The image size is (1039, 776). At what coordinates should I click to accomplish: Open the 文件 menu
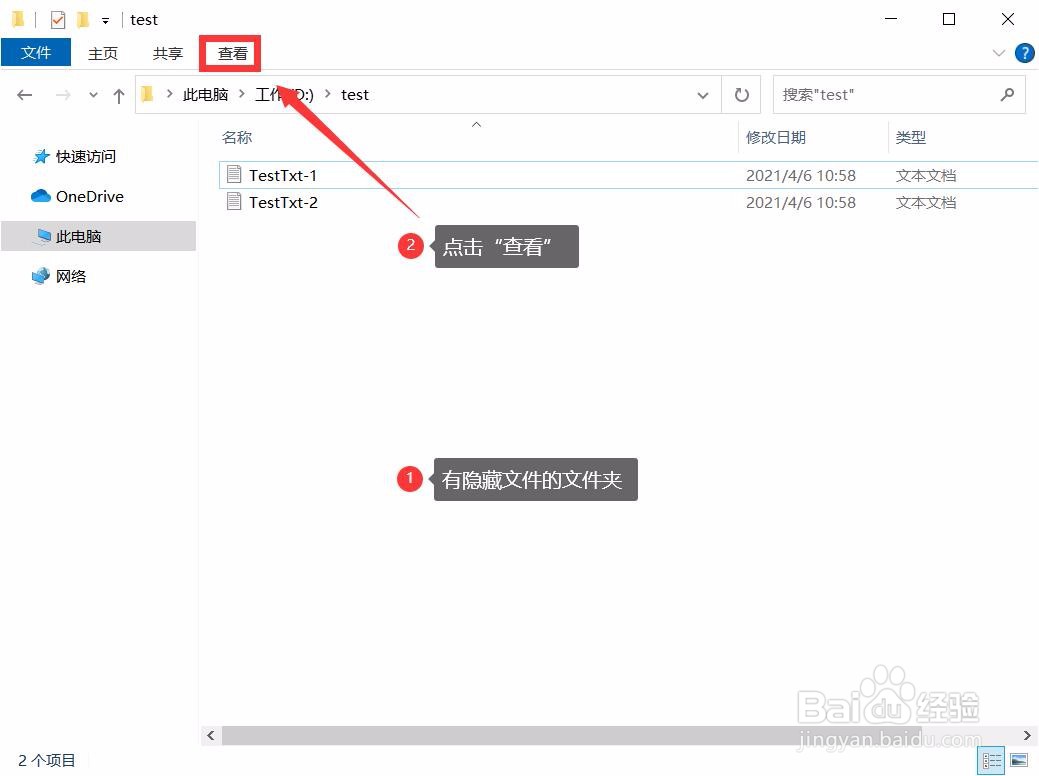coord(36,53)
